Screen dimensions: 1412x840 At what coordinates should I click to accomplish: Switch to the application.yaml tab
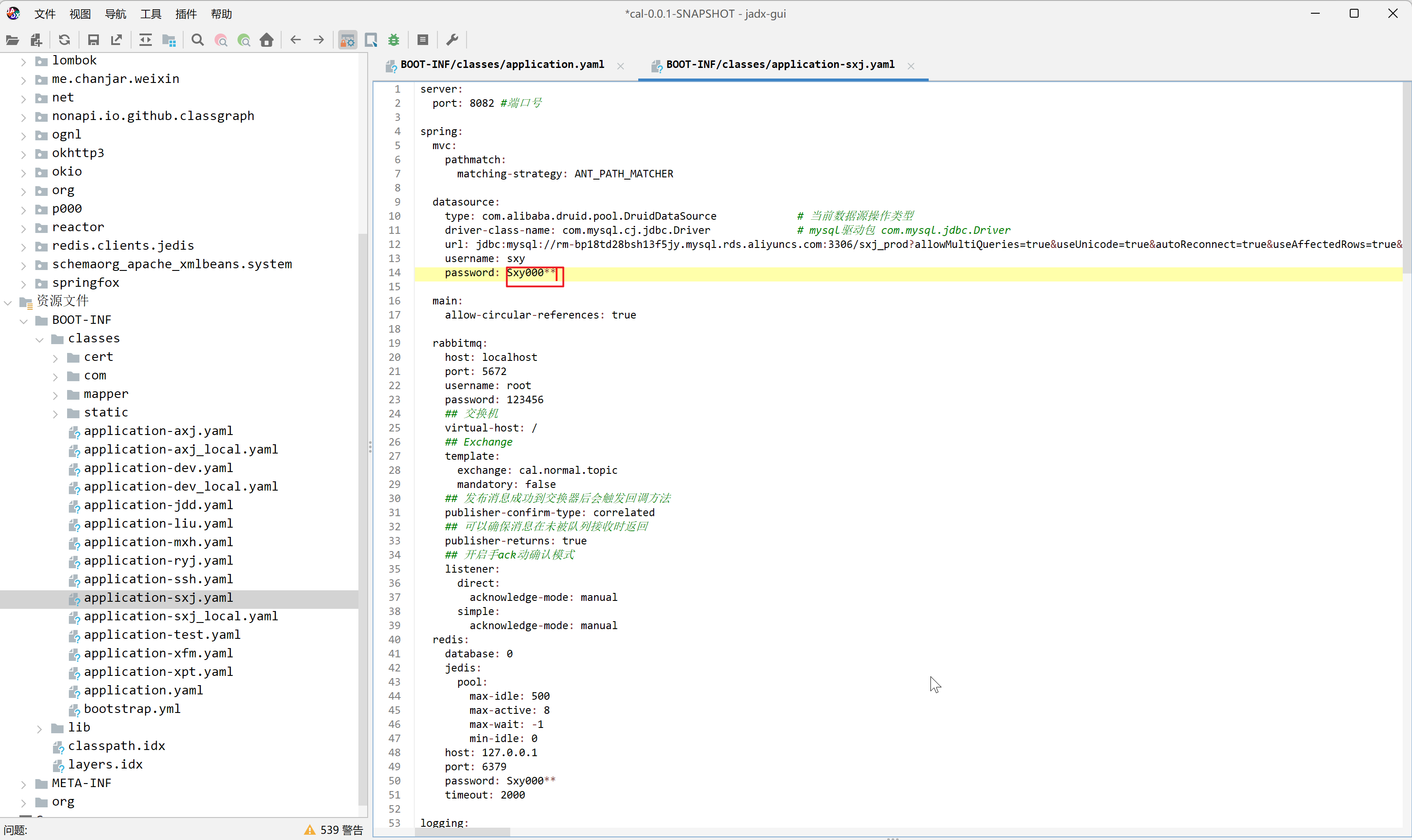click(x=501, y=64)
